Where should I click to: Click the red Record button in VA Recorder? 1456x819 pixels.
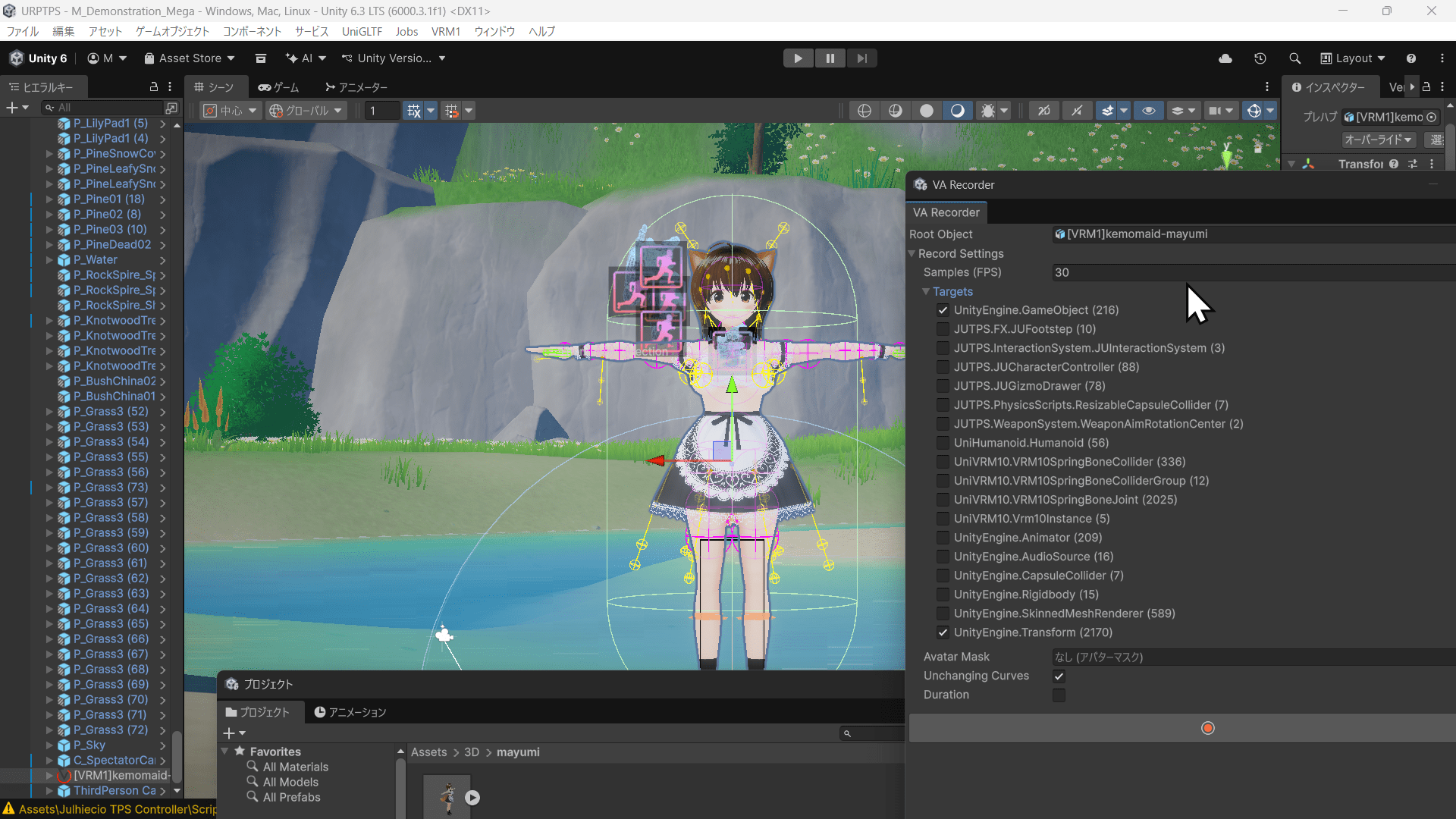pos(1208,728)
